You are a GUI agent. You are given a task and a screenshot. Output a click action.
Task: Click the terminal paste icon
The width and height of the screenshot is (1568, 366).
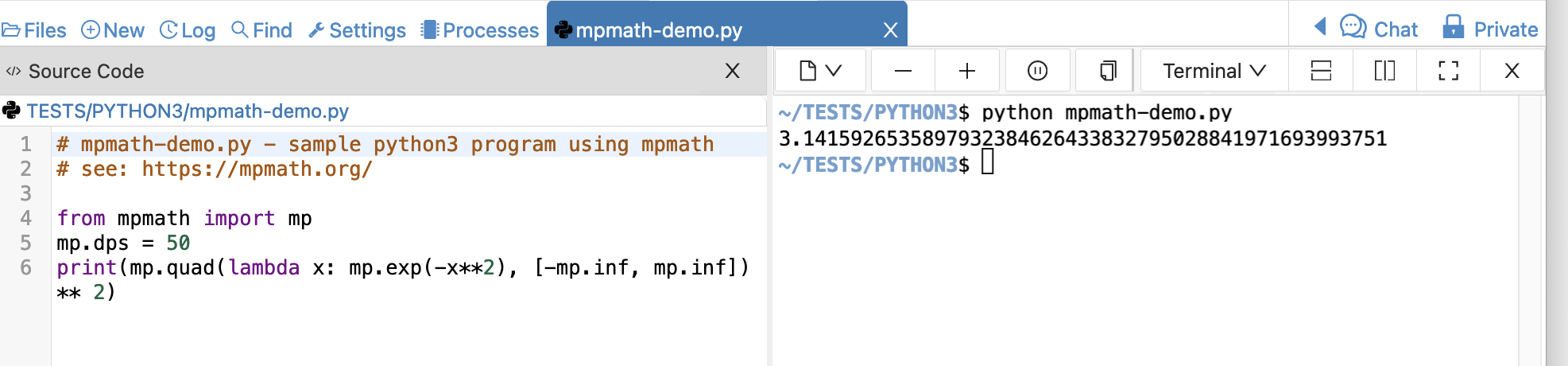[1107, 71]
